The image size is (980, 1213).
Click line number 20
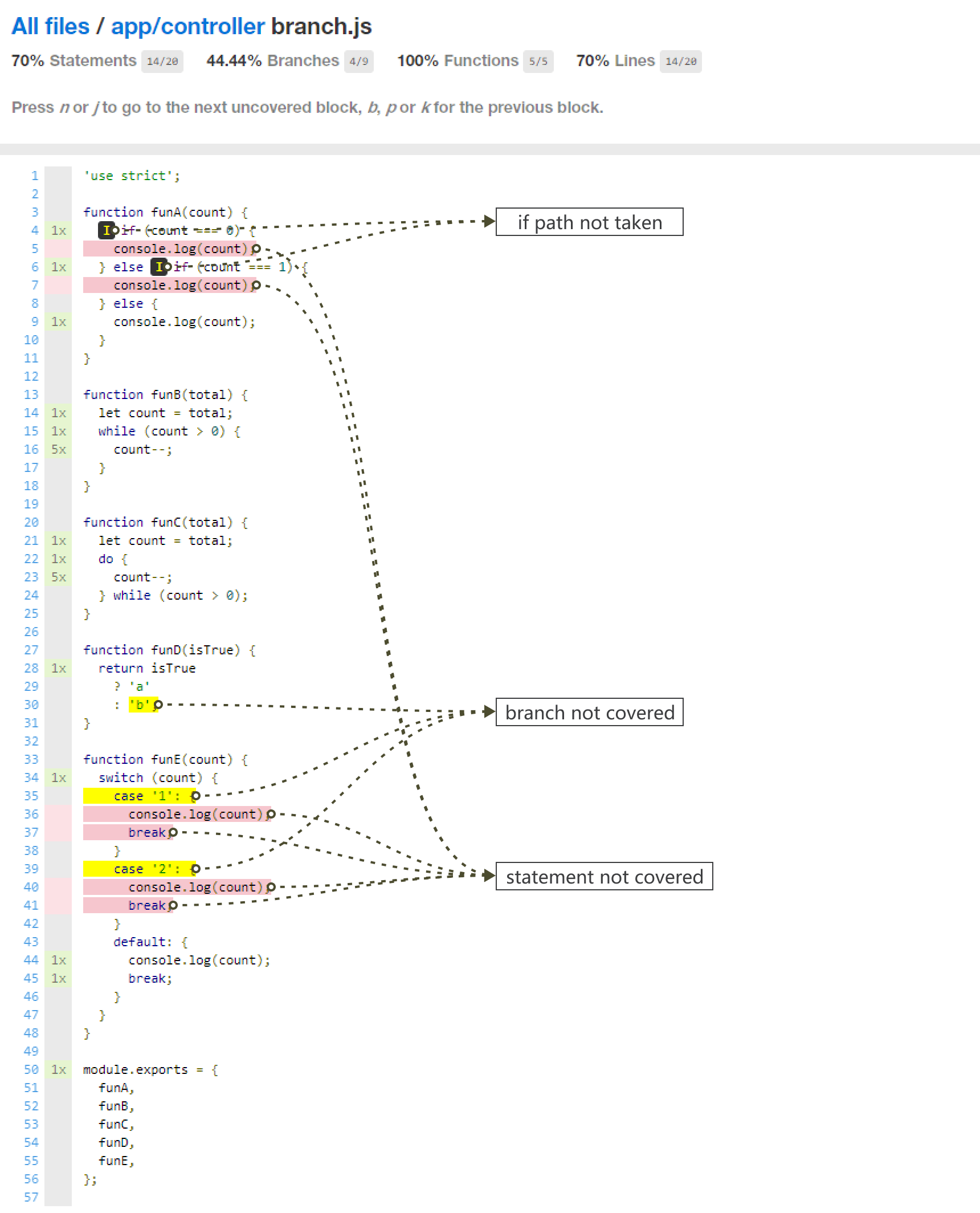(x=31, y=522)
